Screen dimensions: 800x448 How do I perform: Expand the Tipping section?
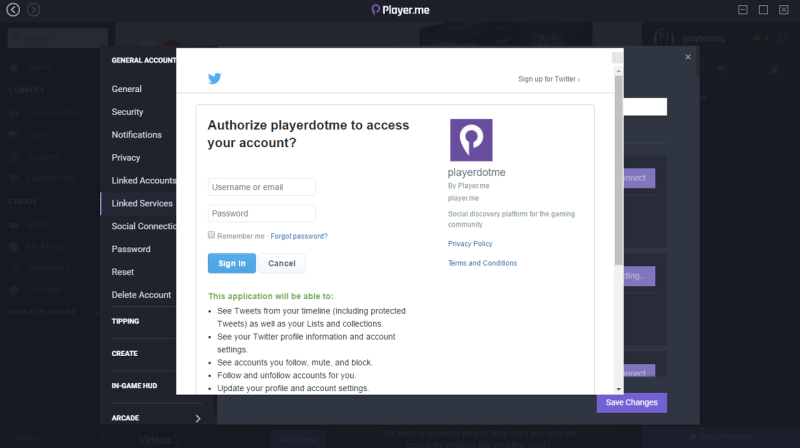126,321
